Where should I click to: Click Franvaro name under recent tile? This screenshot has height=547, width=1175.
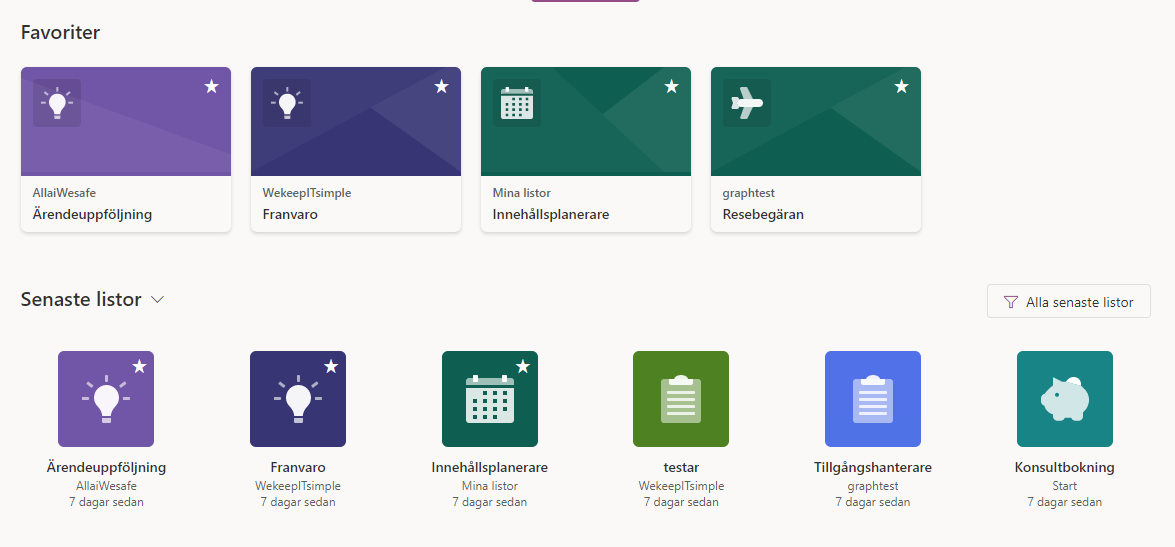[297, 468]
